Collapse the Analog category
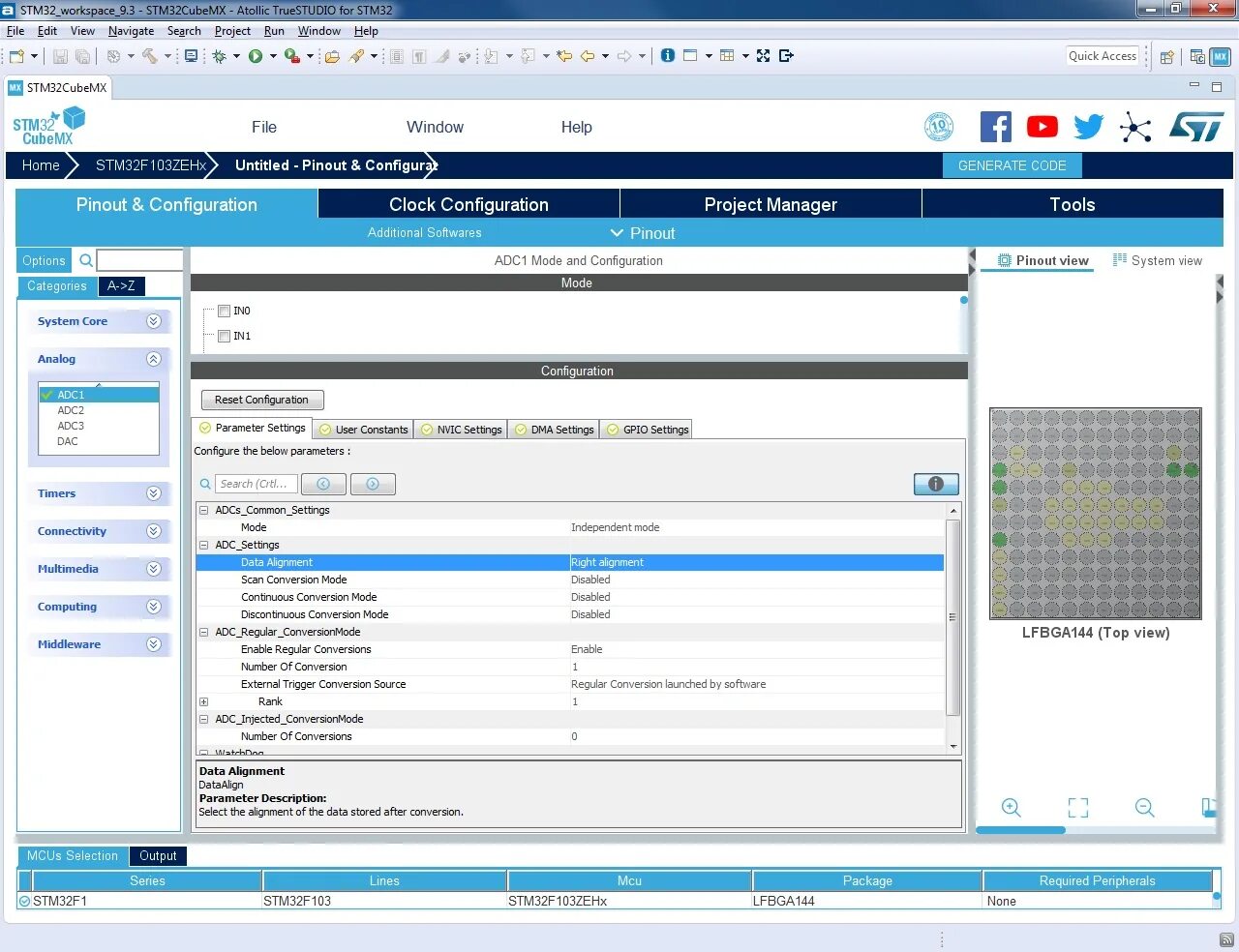 tap(154, 359)
